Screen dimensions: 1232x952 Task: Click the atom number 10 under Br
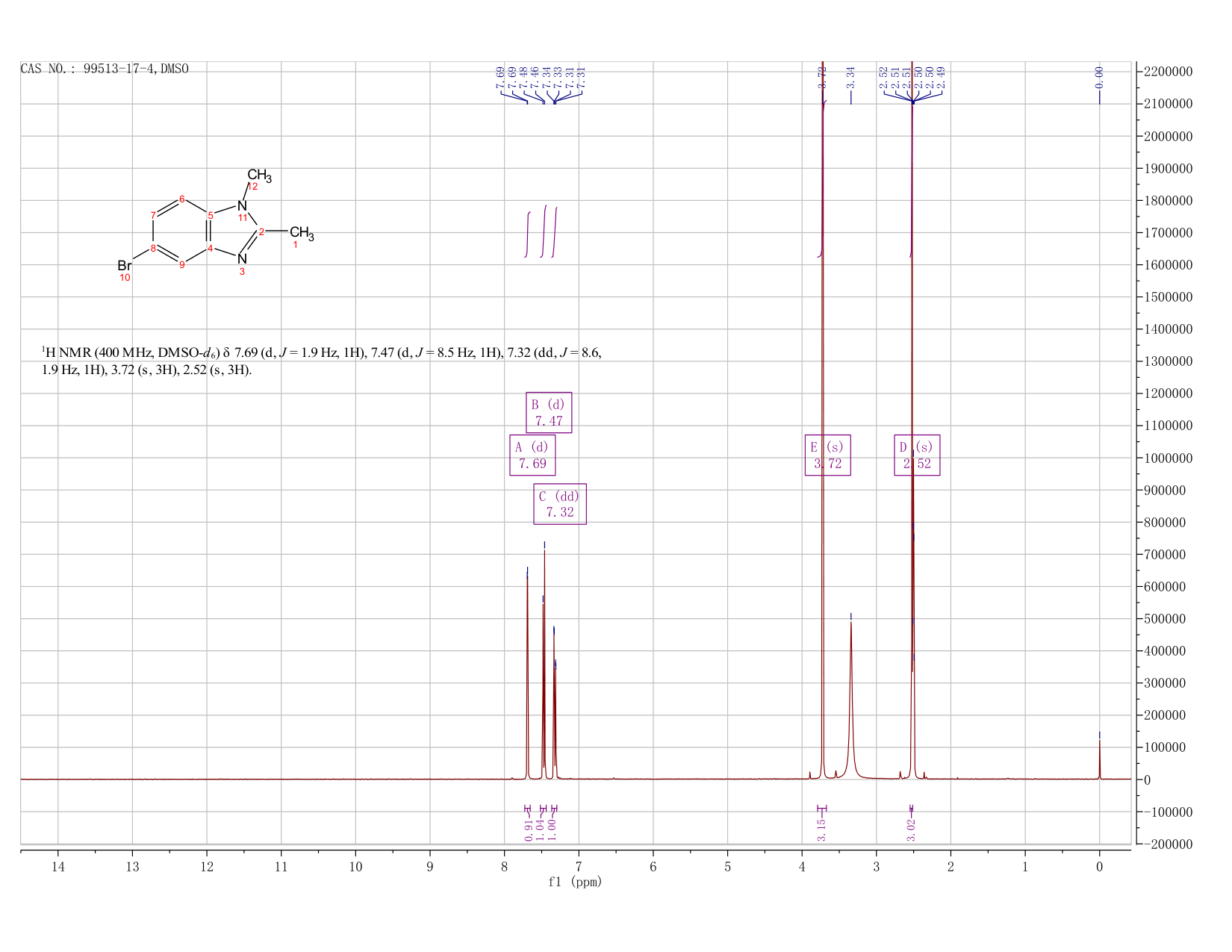tap(125, 278)
